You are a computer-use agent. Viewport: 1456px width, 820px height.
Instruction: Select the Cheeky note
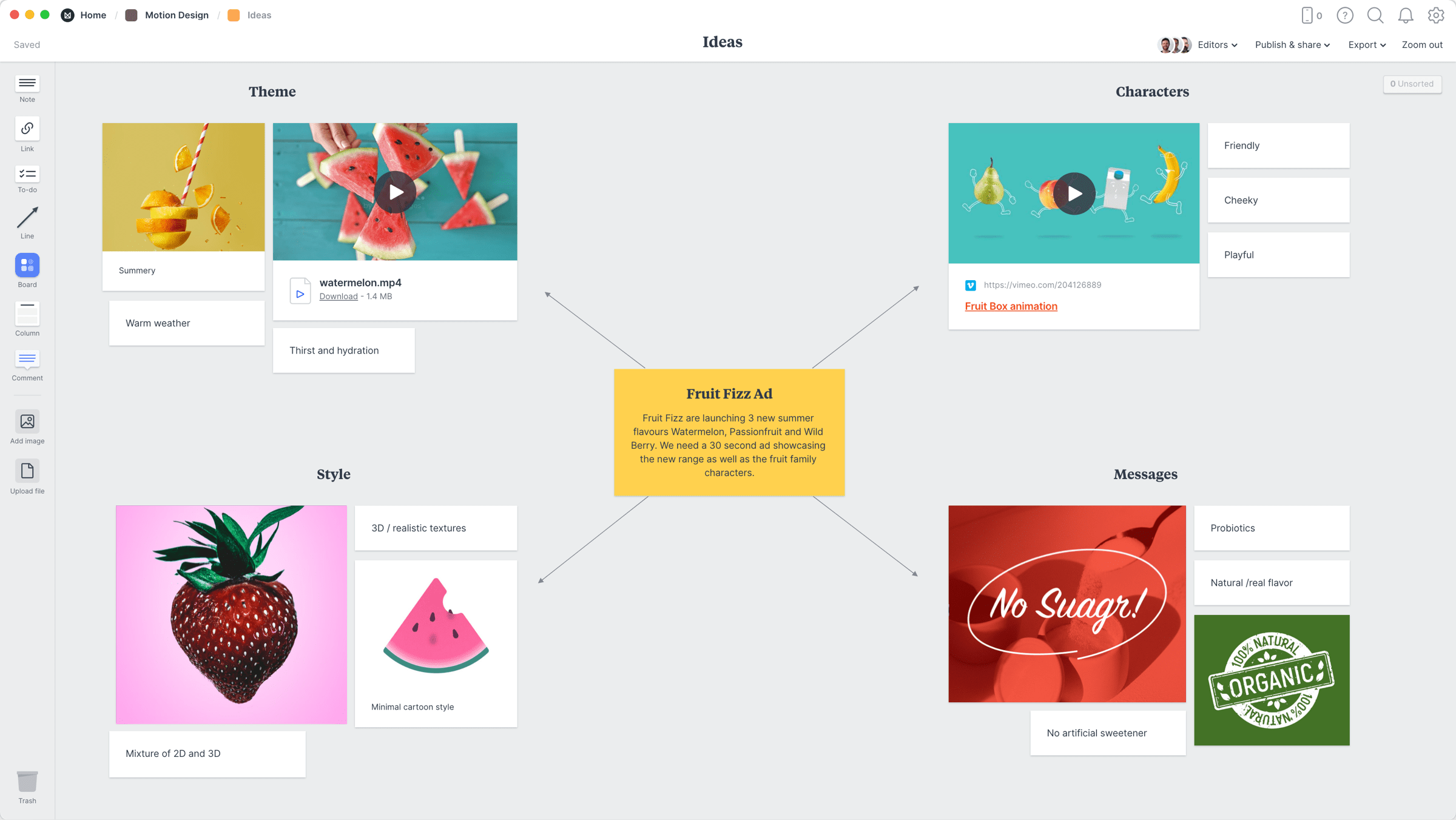coord(1278,200)
